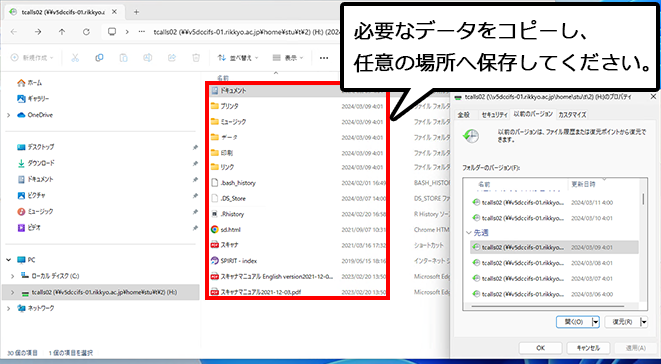The height and width of the screenshot is (364, 661).
Task: Switch to the 全般 tab in Properties
Action: pyautogui.click(x=464, y=115)
